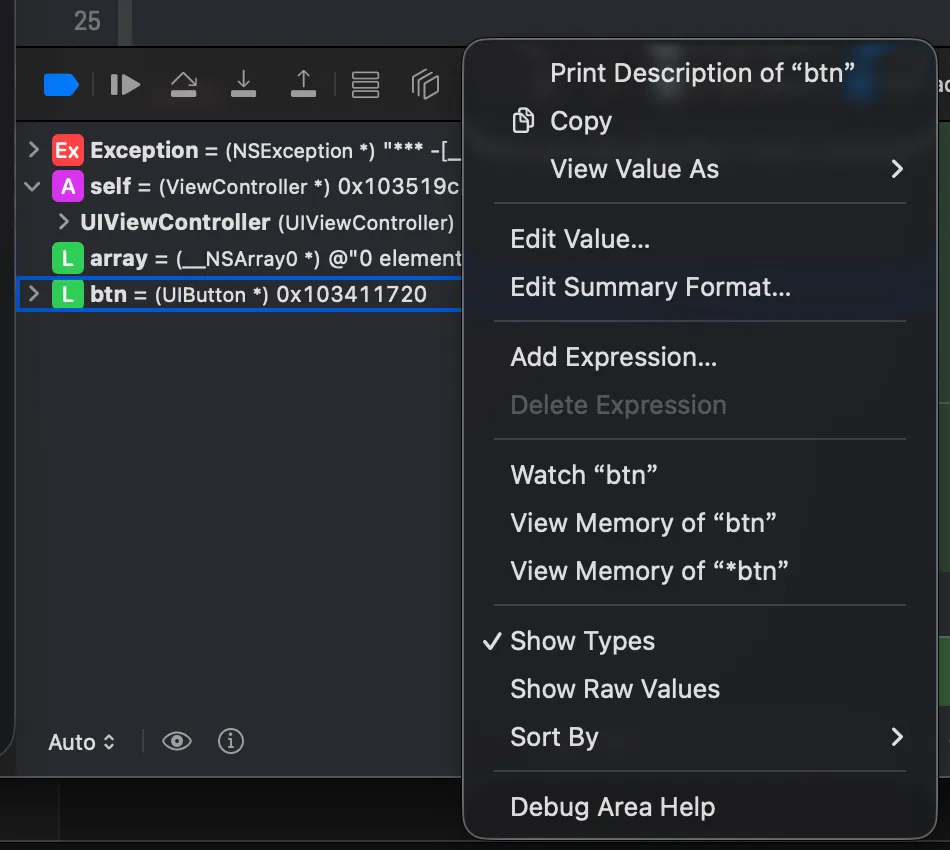The width and height of the screenshot is (950, 850).
Task: Choose Copy from the context menu
Action: 700,121
